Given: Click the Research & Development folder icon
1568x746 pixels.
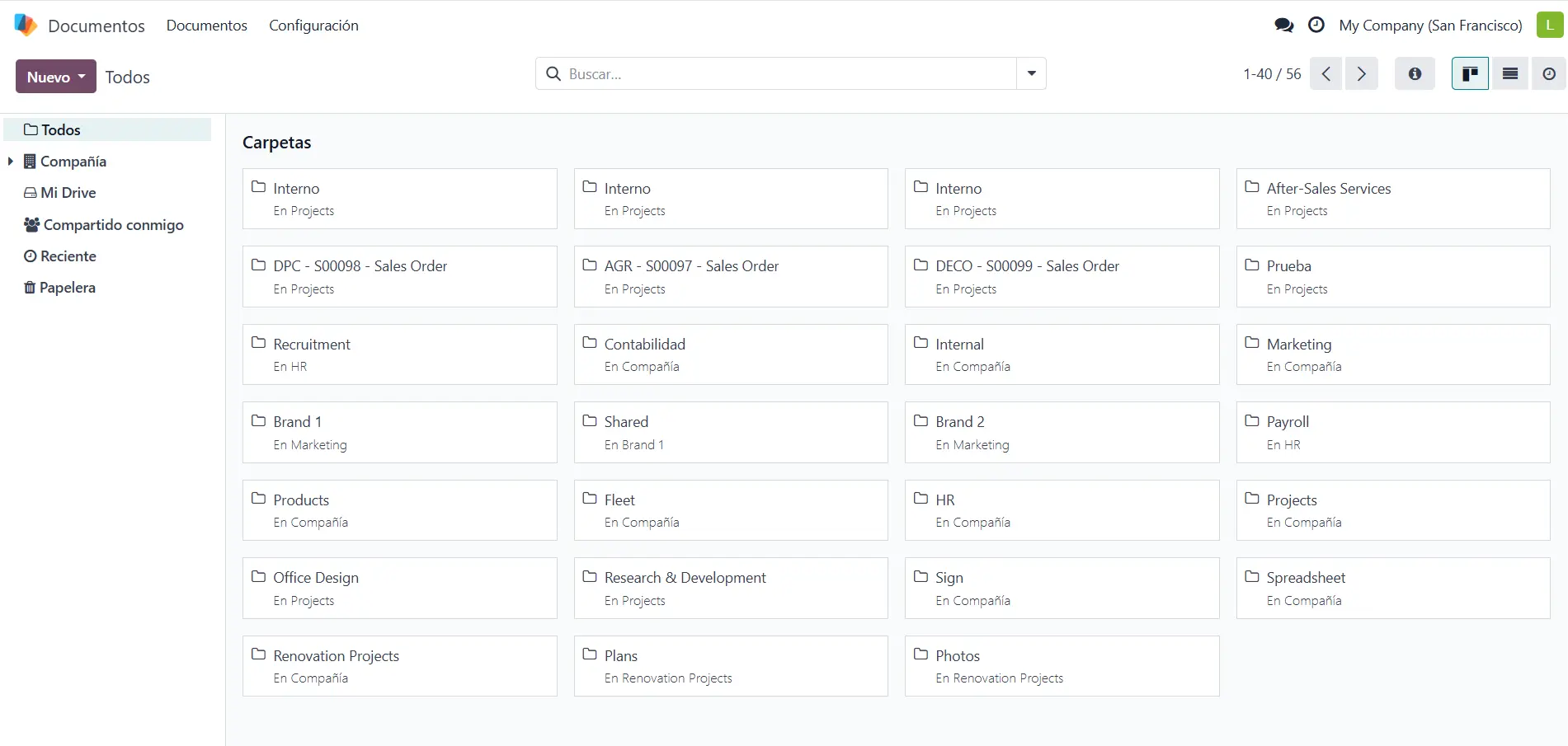Looking at the screenshot, I should [x=590, y=576].
